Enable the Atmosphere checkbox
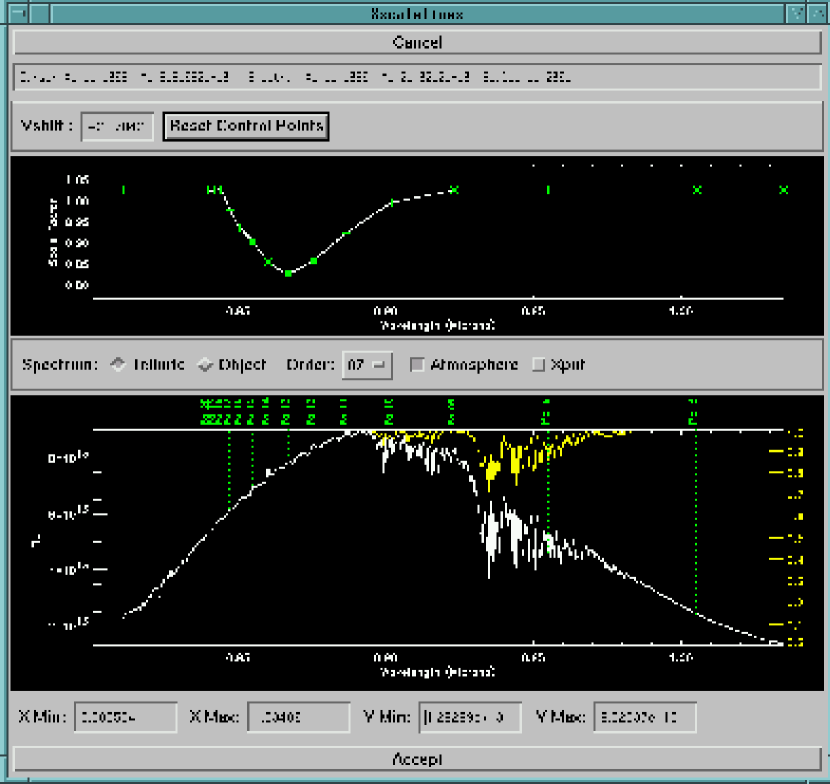Image resolution: width=830 pixels, height=784 pixels. pos(417,365)
